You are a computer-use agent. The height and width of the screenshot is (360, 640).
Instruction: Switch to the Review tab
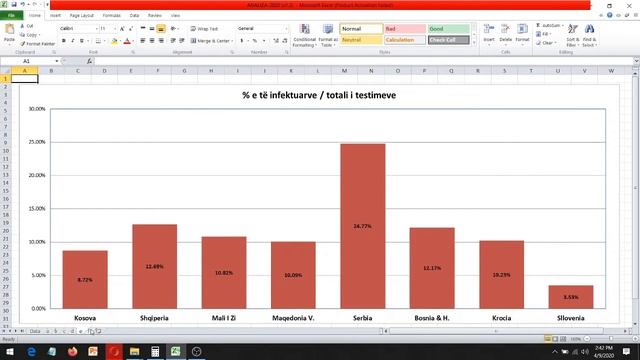[155, 16]
